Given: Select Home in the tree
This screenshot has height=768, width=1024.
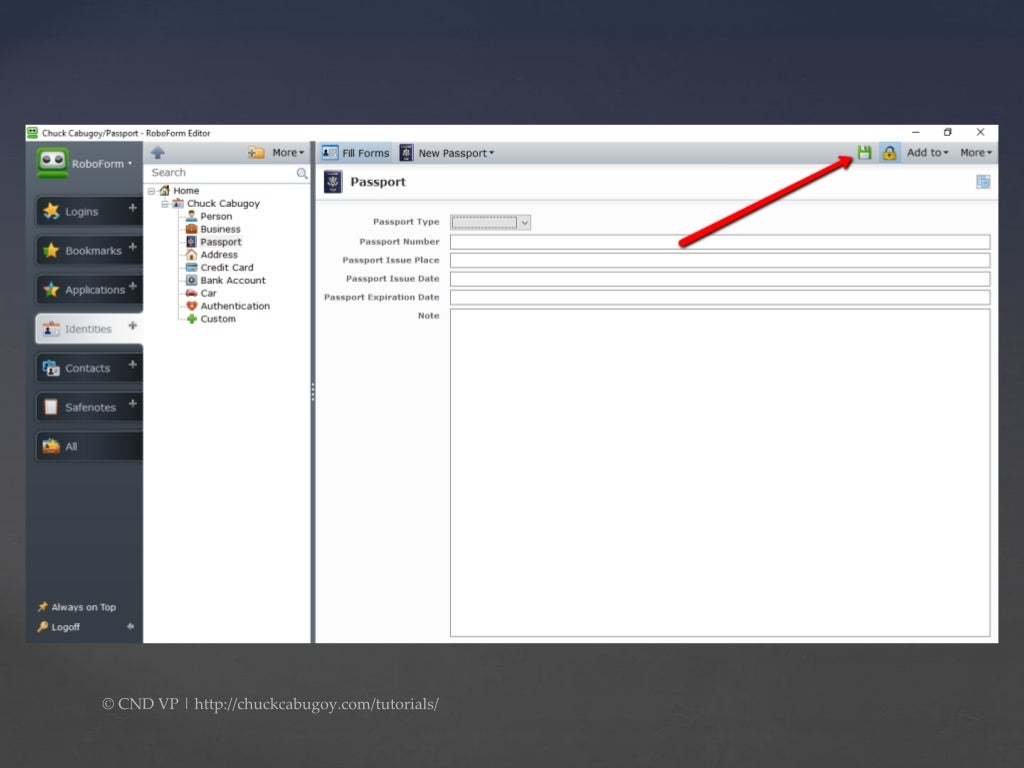Looking at the screenshot, I should (x=186, y=191).
